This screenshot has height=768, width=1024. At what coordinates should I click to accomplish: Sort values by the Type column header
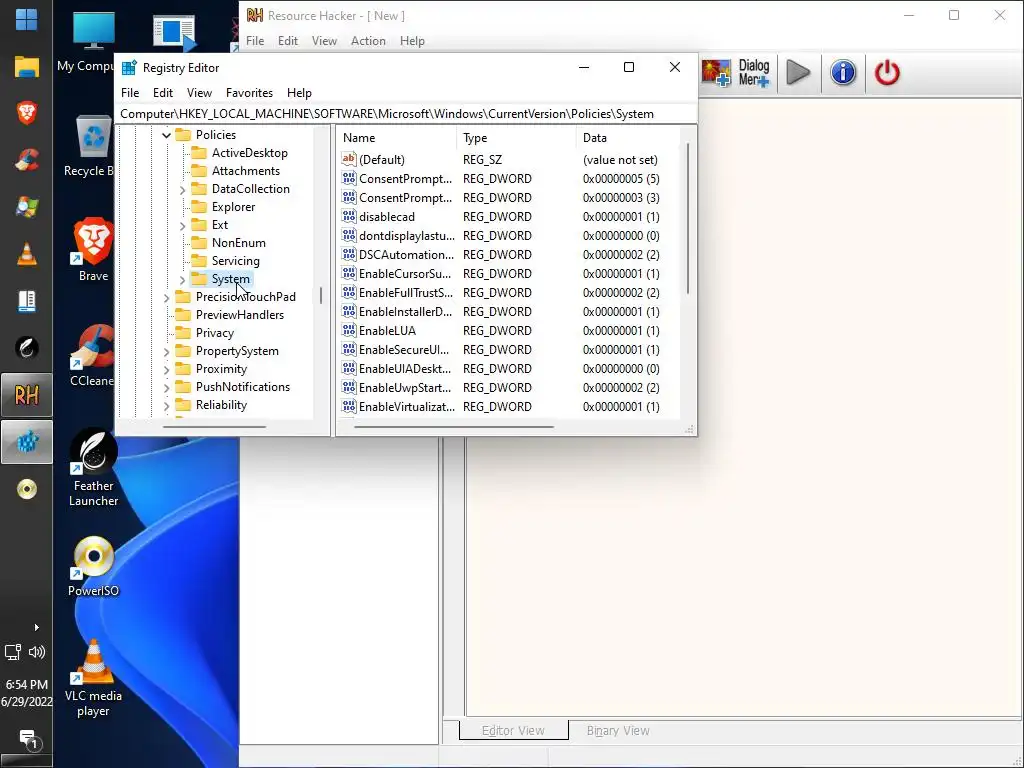(516, 138)
